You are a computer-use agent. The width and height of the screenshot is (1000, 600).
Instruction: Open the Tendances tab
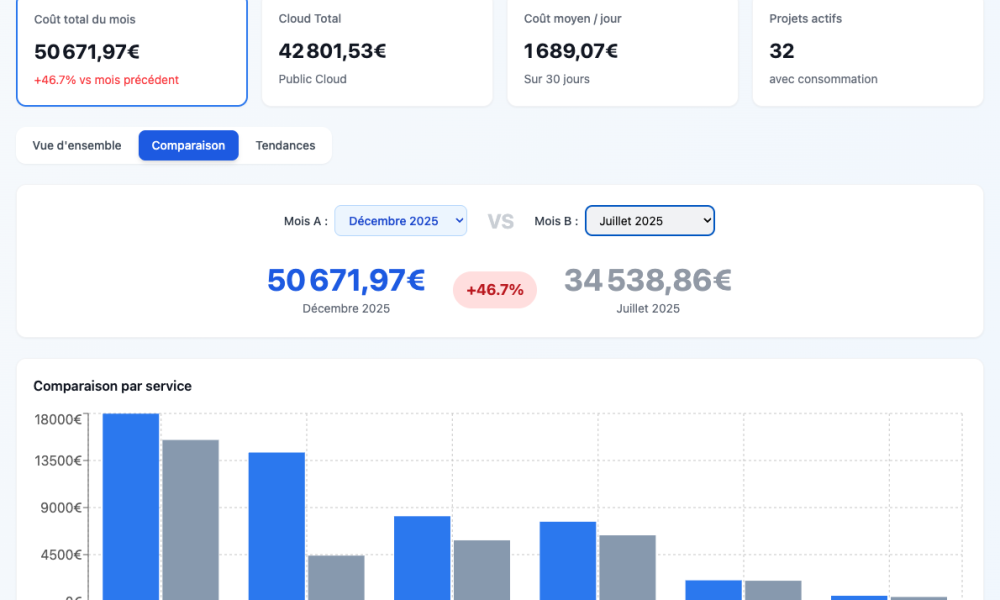tap(285, 146)
